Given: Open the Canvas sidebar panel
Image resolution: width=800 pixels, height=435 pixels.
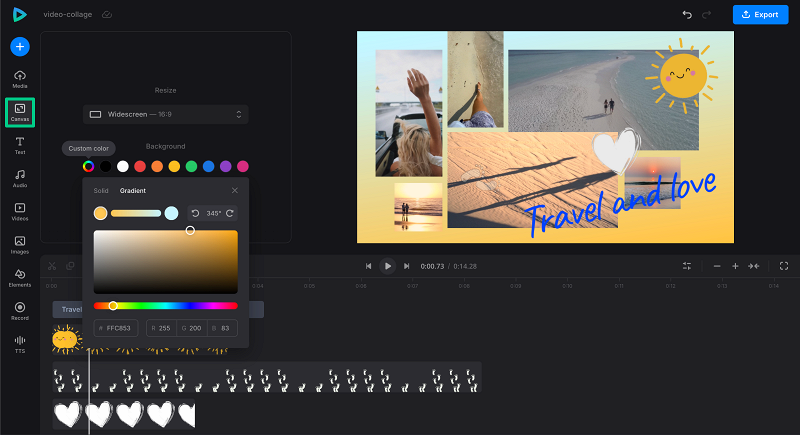Looking at the screenshot, I should (x=20, y=112).
